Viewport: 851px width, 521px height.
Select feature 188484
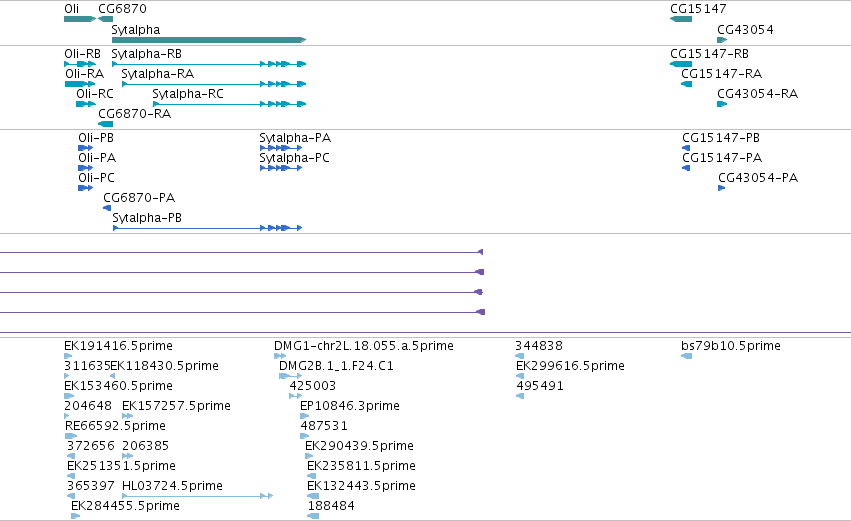tap(313, 516)
